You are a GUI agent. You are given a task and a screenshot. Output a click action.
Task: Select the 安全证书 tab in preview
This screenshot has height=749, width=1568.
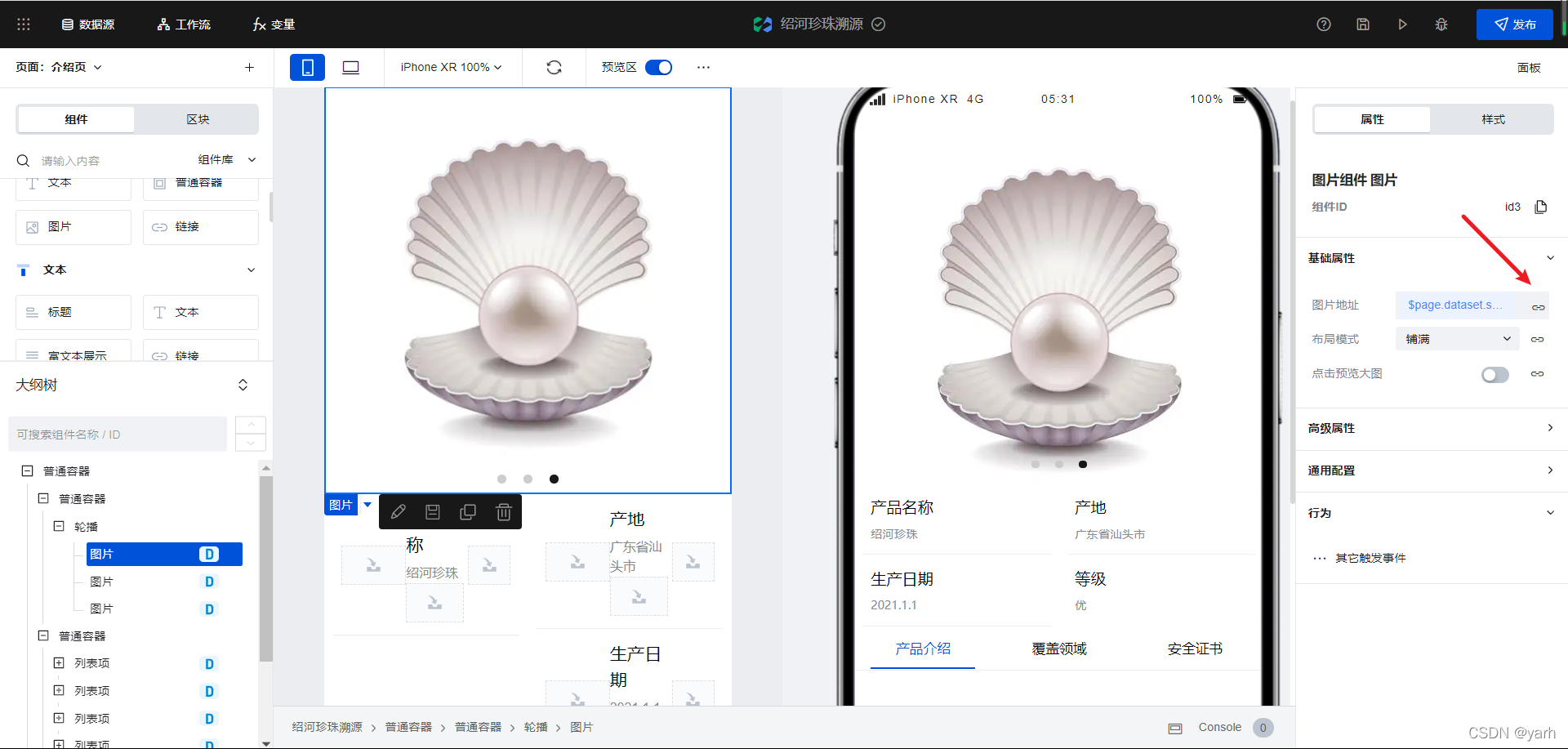point(1195,649)
